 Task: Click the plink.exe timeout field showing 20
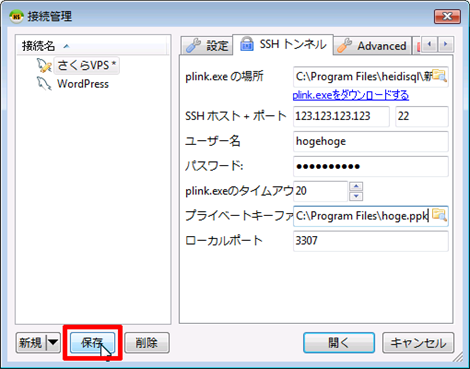click(x=321, y=191)
